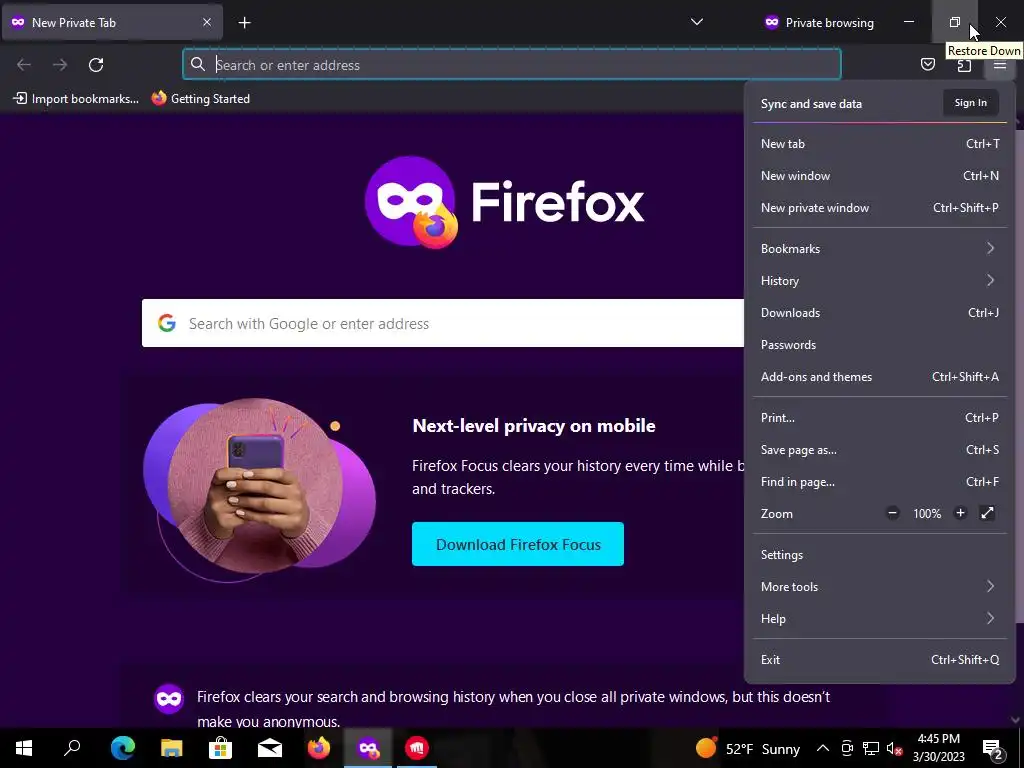Zoom out with the minus button

pos(893,513)
